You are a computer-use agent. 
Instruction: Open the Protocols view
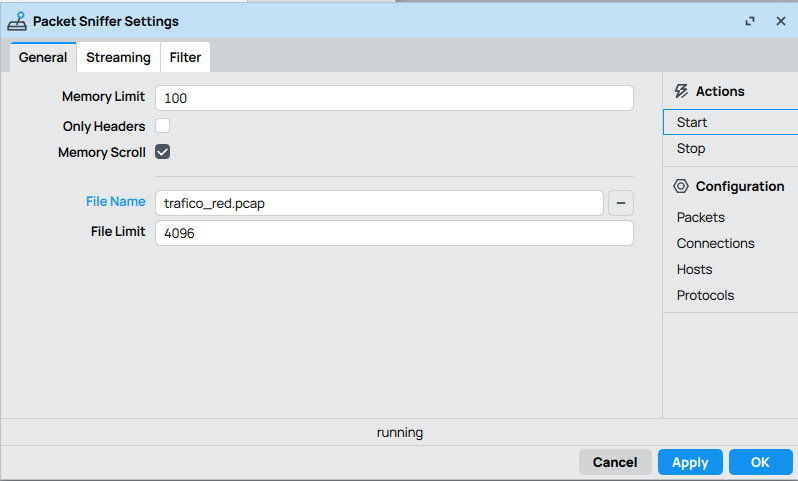(705, 295)
